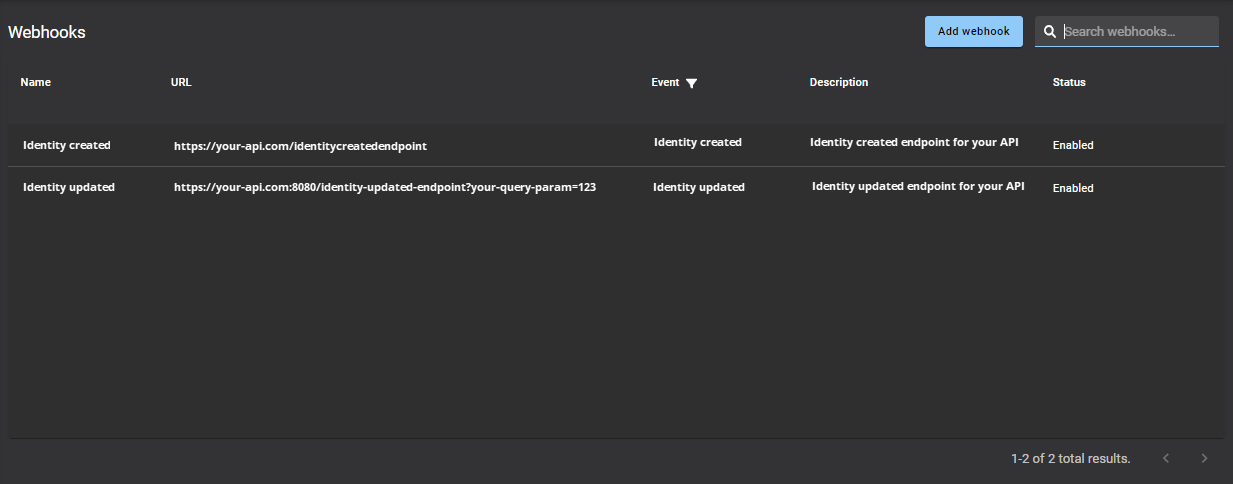
Task: Open the Identity created webhook row
Action: [66, 145]
